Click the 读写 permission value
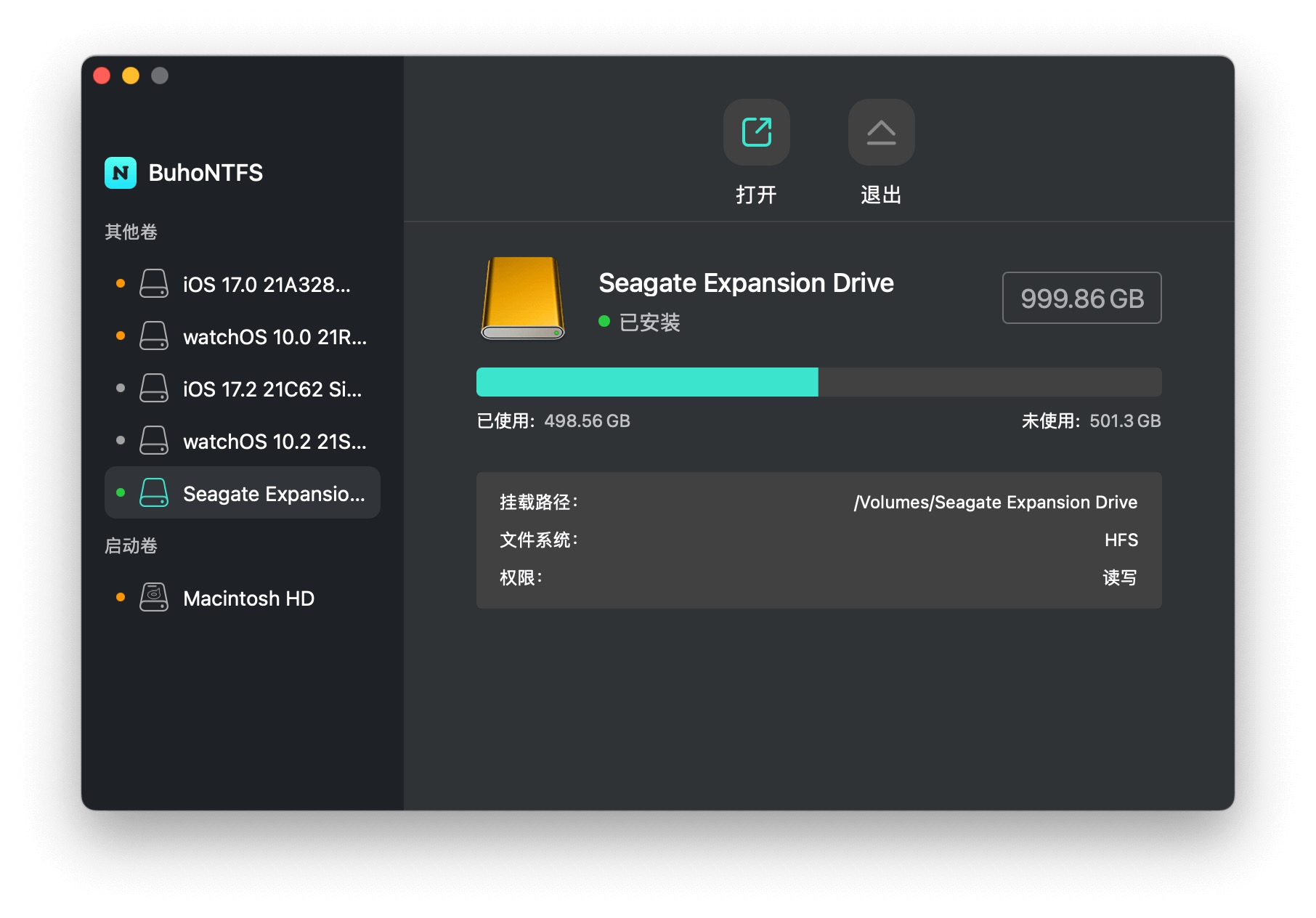1316x918 pixels. [1120, 578]
